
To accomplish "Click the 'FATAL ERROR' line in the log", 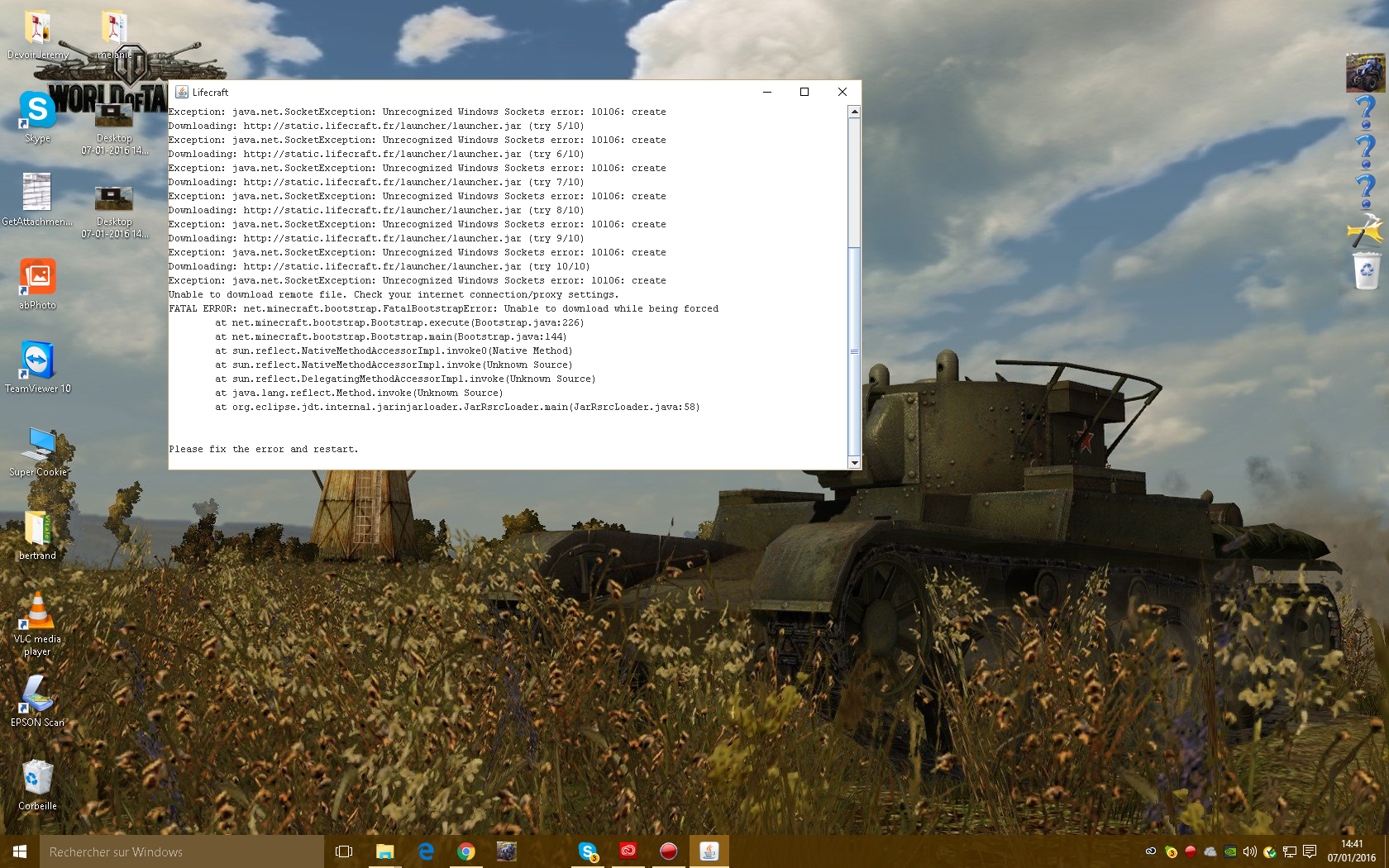I will 443,308.
